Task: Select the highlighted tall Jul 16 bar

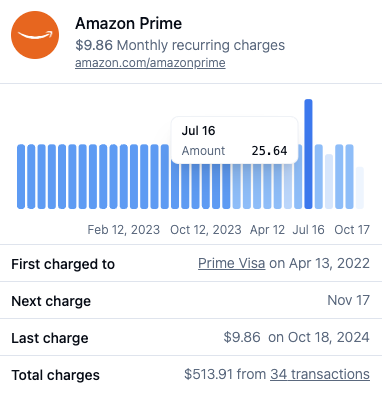Action: tap(308, 154)
